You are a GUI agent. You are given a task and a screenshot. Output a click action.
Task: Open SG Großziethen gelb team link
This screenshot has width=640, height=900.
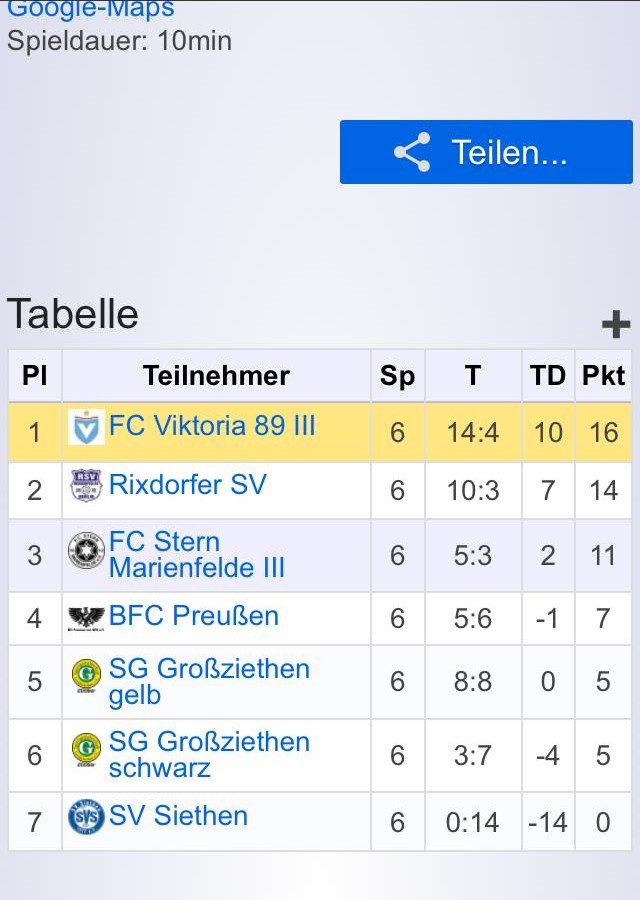[209, 682]
